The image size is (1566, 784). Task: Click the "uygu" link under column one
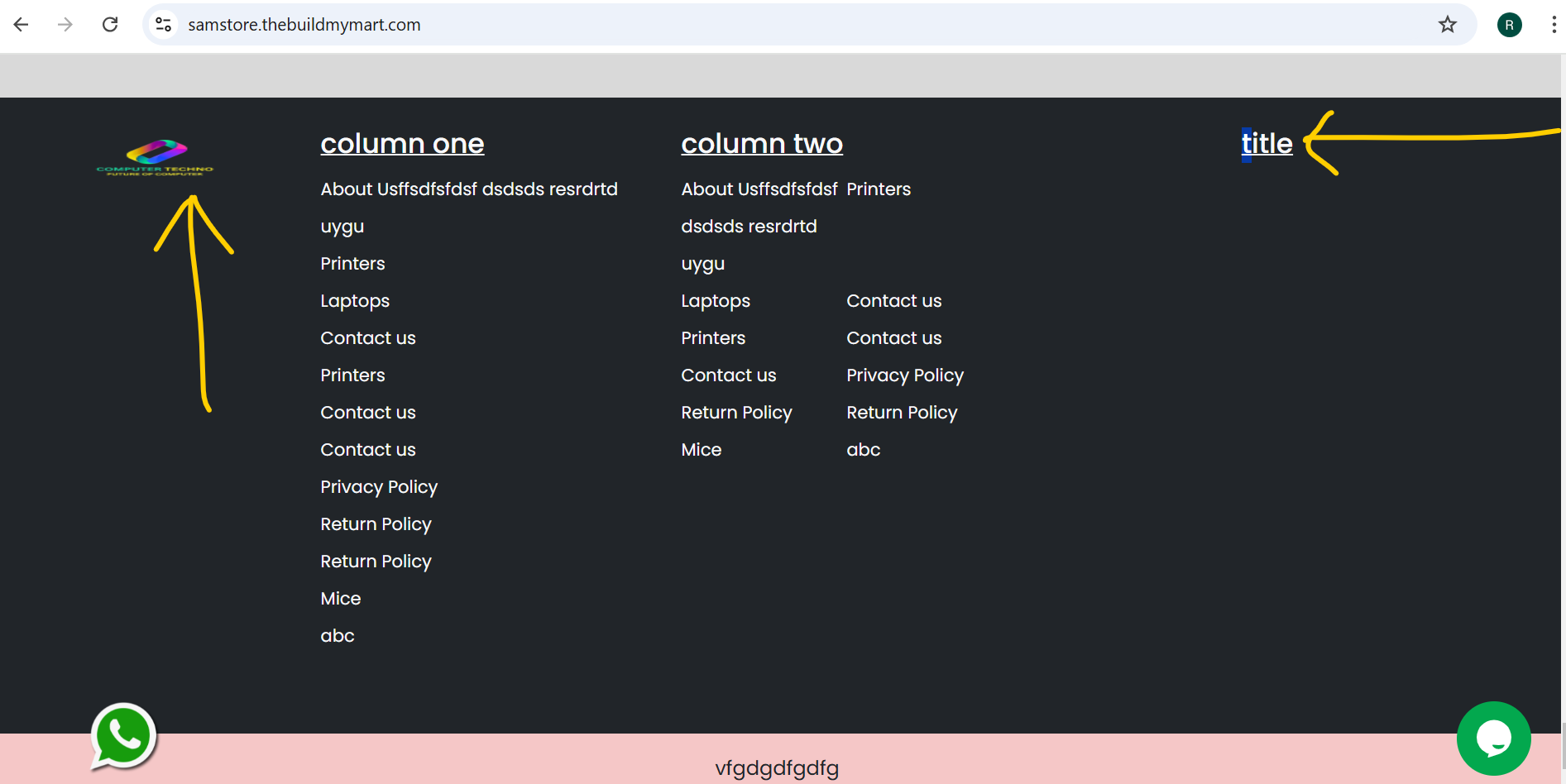click(342, 227)
